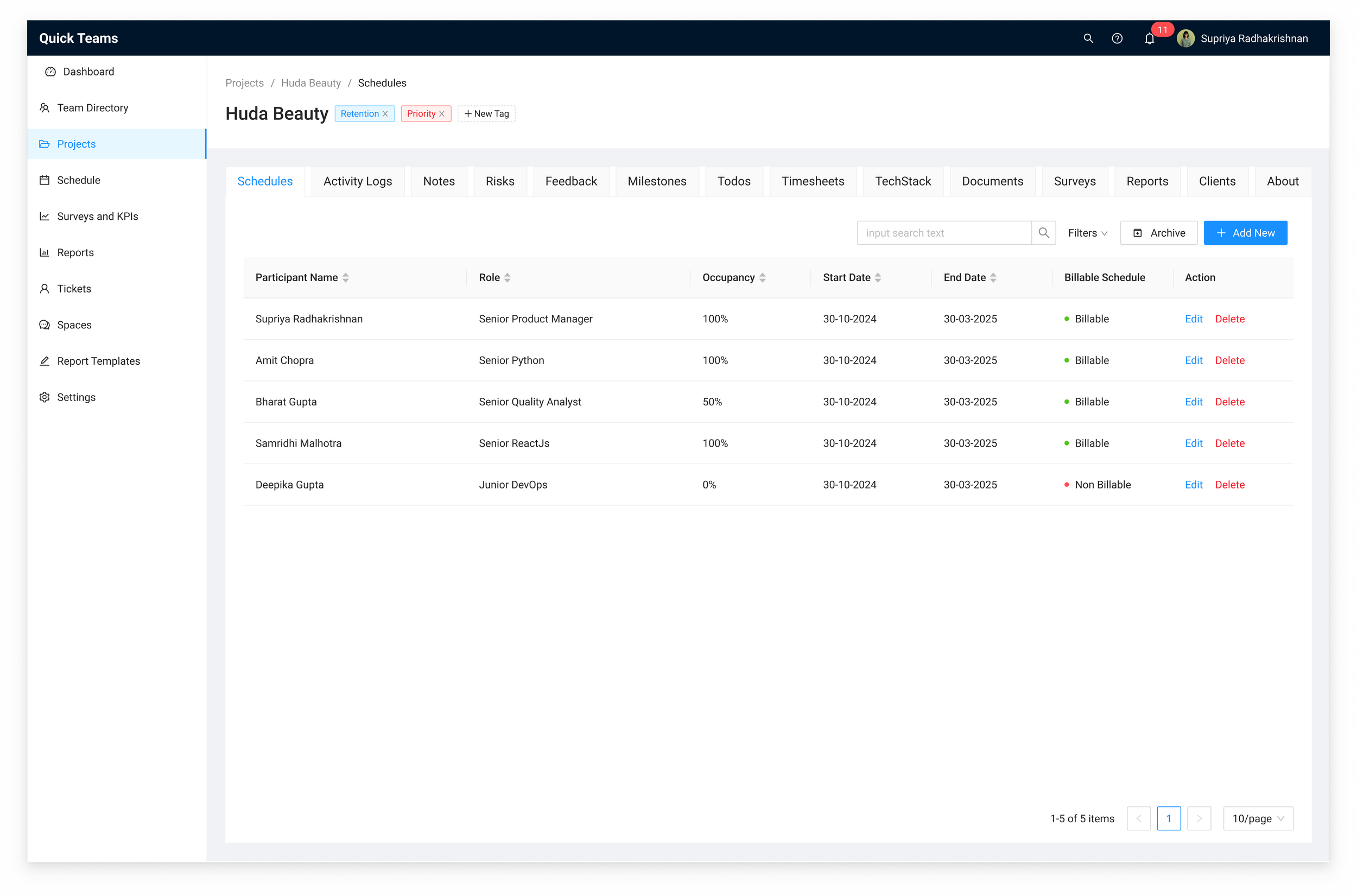Open notifications bell with 11 badge

pyautogui.click(x=1150, y=39)
